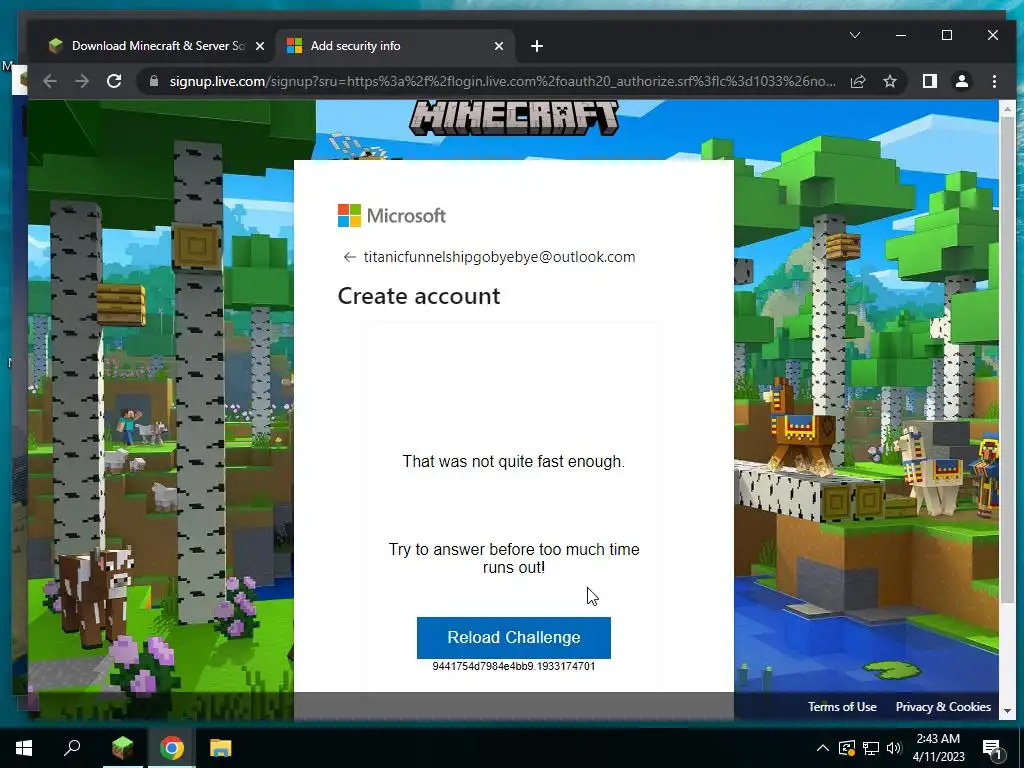The height and width of the screenshot is (768, 1024).
Task: View site security lock info
Action: pyautogui.click(x=154, y=81)
